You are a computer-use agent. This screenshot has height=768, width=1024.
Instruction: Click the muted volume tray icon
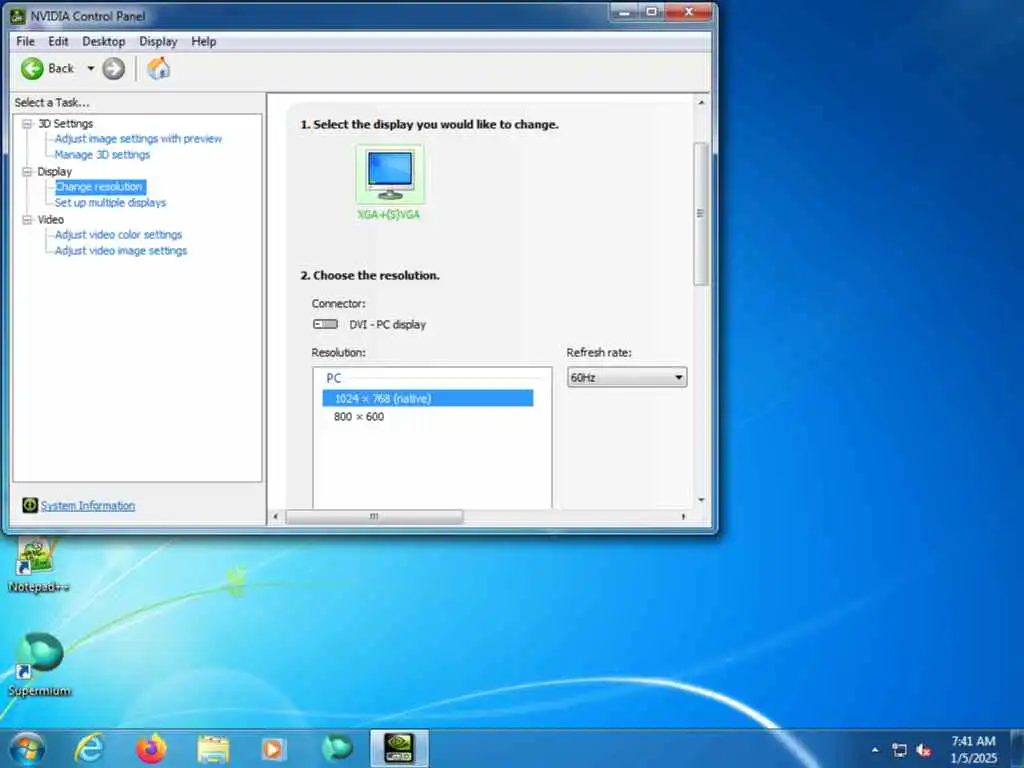click(x=923, y=750)
